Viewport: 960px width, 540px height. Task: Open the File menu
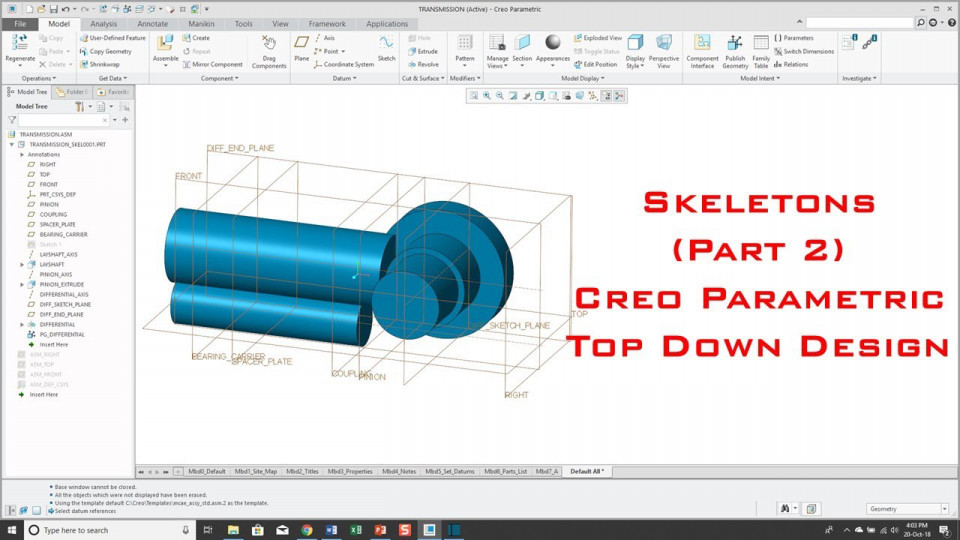pos(20,24)
